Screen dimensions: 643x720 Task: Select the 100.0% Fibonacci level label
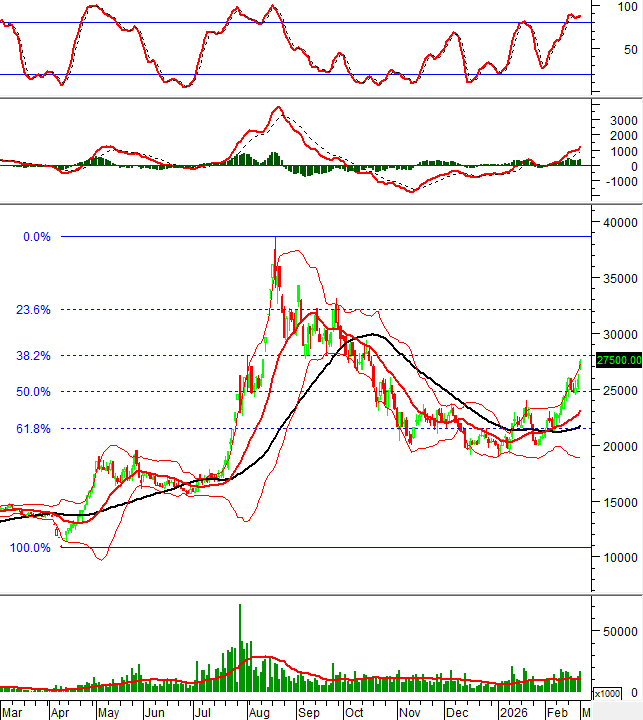[x=31, y=548]
